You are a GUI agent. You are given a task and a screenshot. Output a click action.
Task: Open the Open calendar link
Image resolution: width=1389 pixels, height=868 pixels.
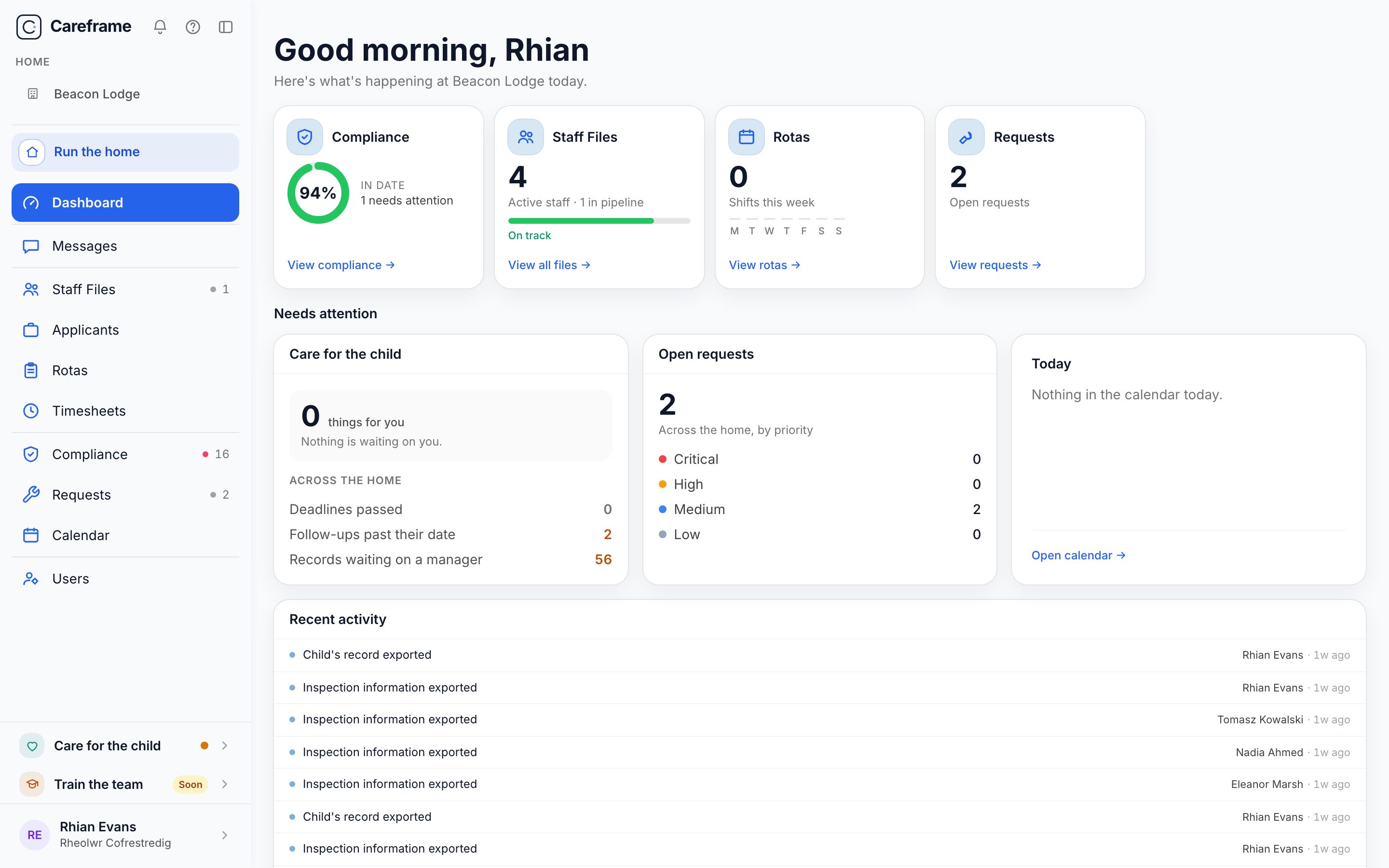1078,556
